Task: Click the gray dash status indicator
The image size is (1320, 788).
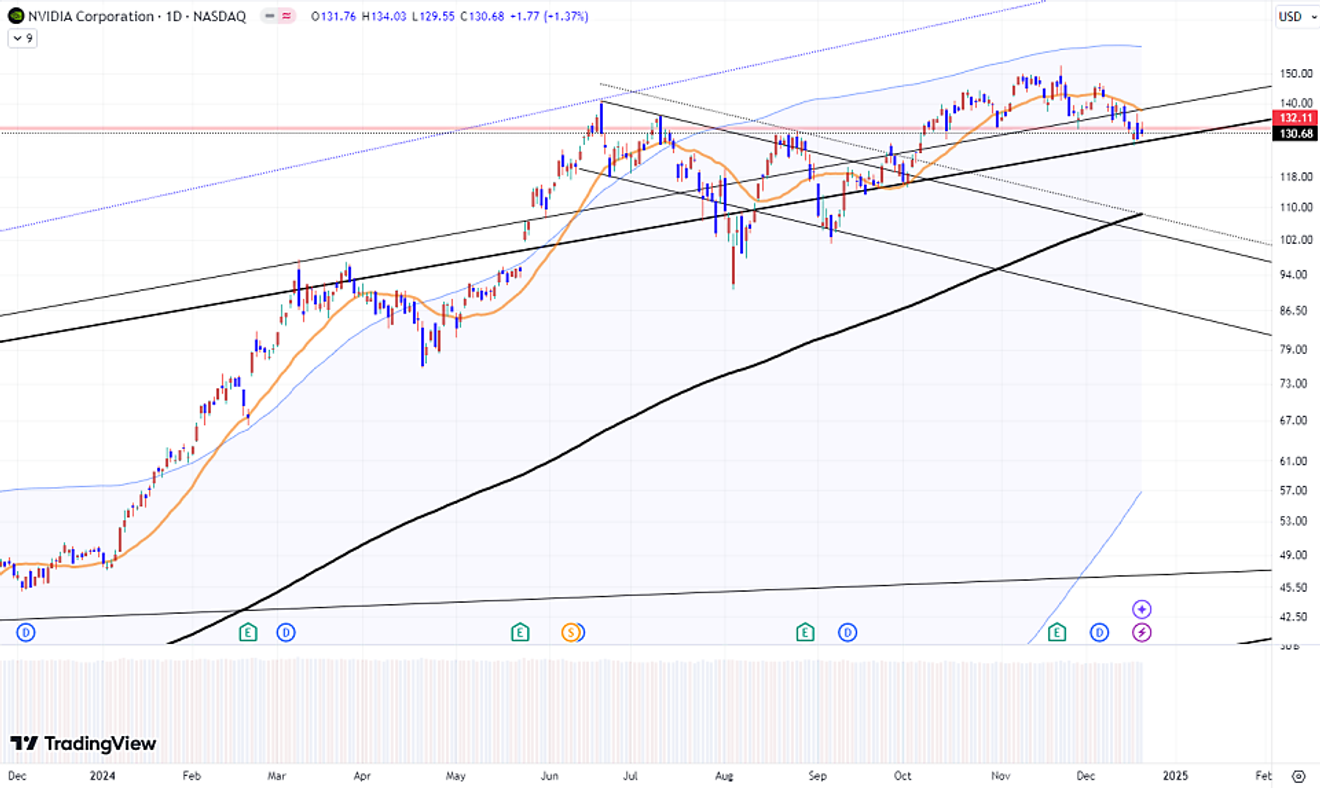Action: coord(271,17)
